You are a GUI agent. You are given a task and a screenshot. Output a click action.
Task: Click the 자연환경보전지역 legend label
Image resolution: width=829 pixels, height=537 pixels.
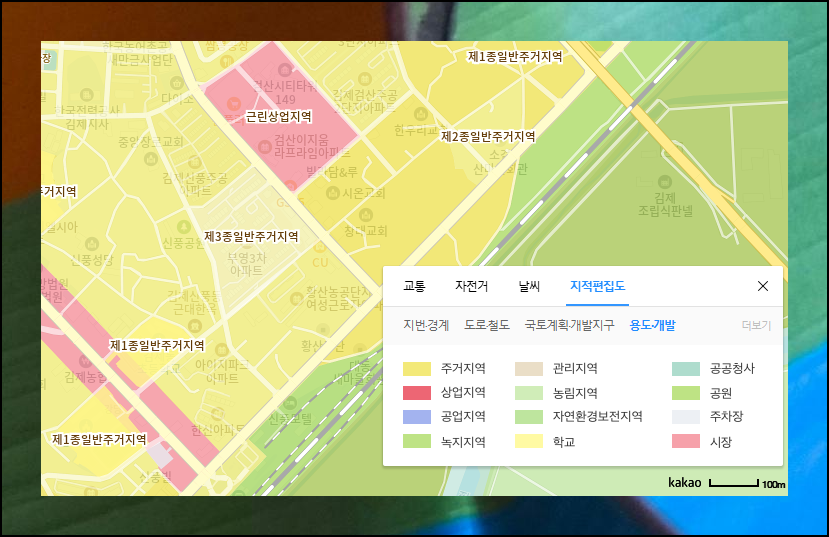click(x=597, y=416)
